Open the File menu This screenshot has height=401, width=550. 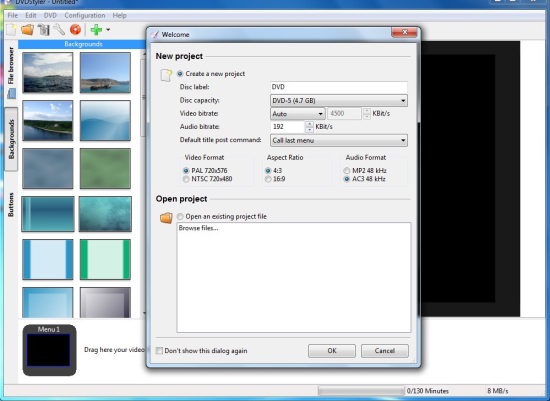pos(13,15)
